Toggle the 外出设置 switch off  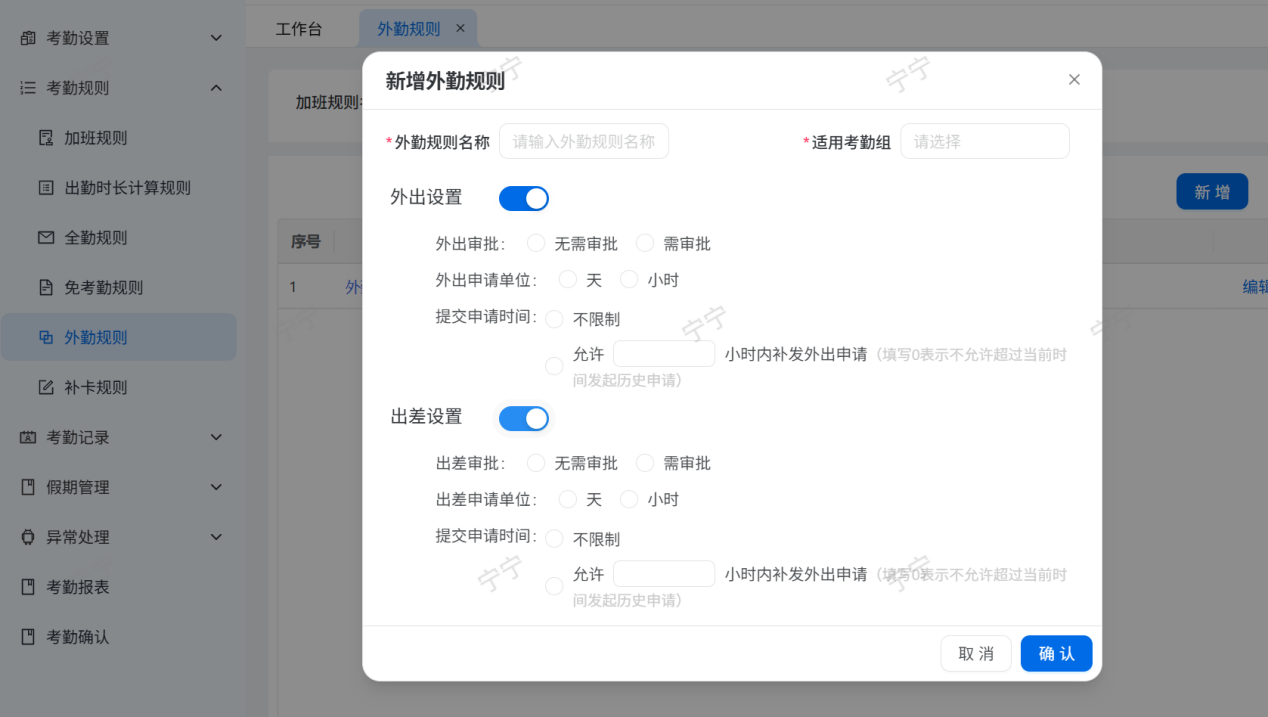pos(524,198)
